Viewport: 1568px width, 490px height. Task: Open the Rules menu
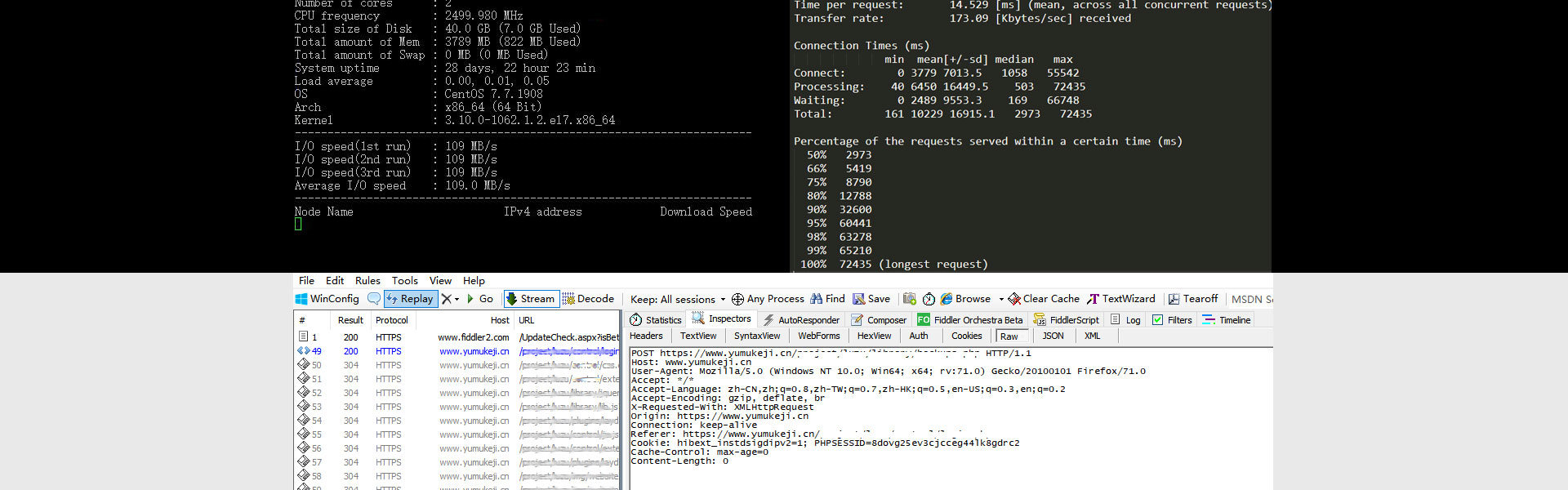pyautogui.click(x=367, y=280)
